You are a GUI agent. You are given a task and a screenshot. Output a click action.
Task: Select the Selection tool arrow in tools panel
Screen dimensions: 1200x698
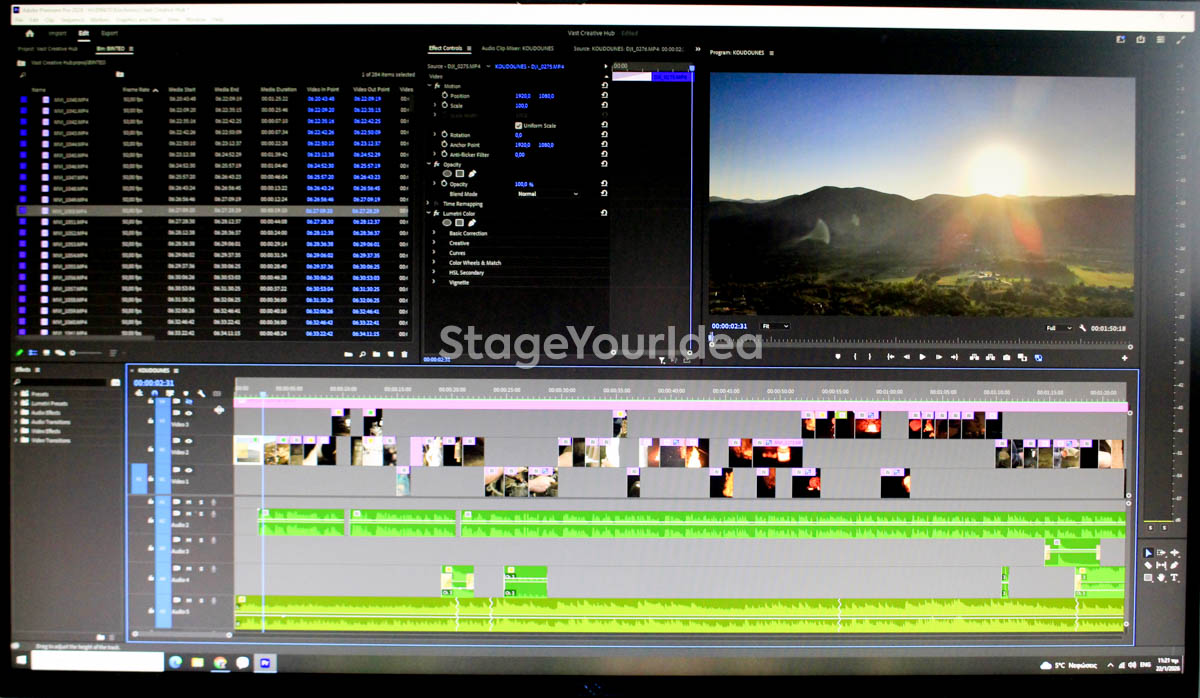coord(1147,553)
